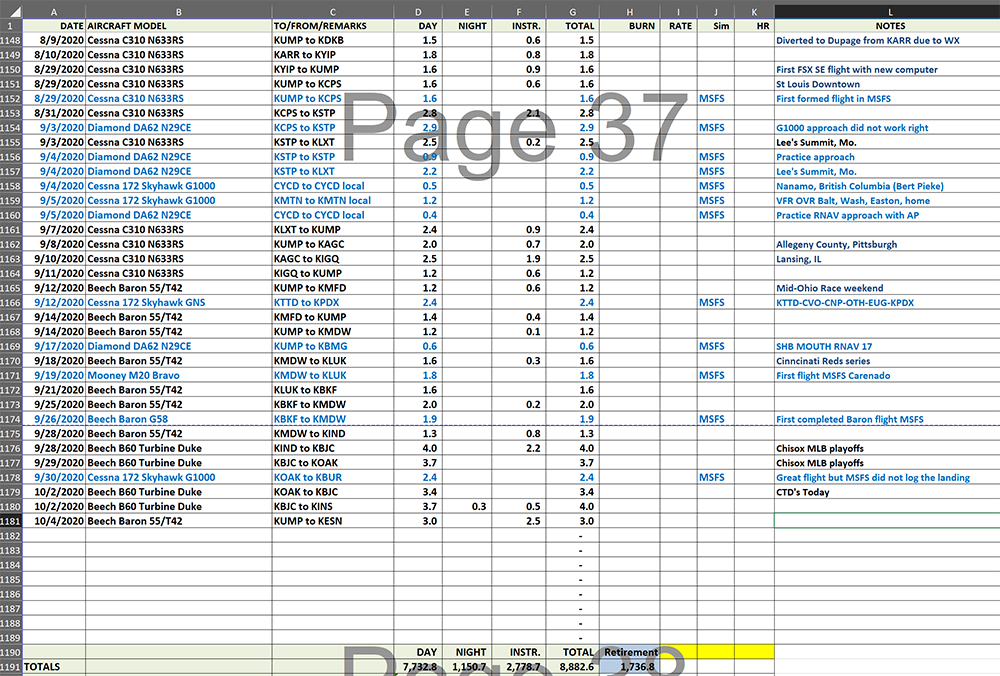
Task: Click note 'Diverted to Dupage from KARR due to WX'
Action: coord(867,40)
